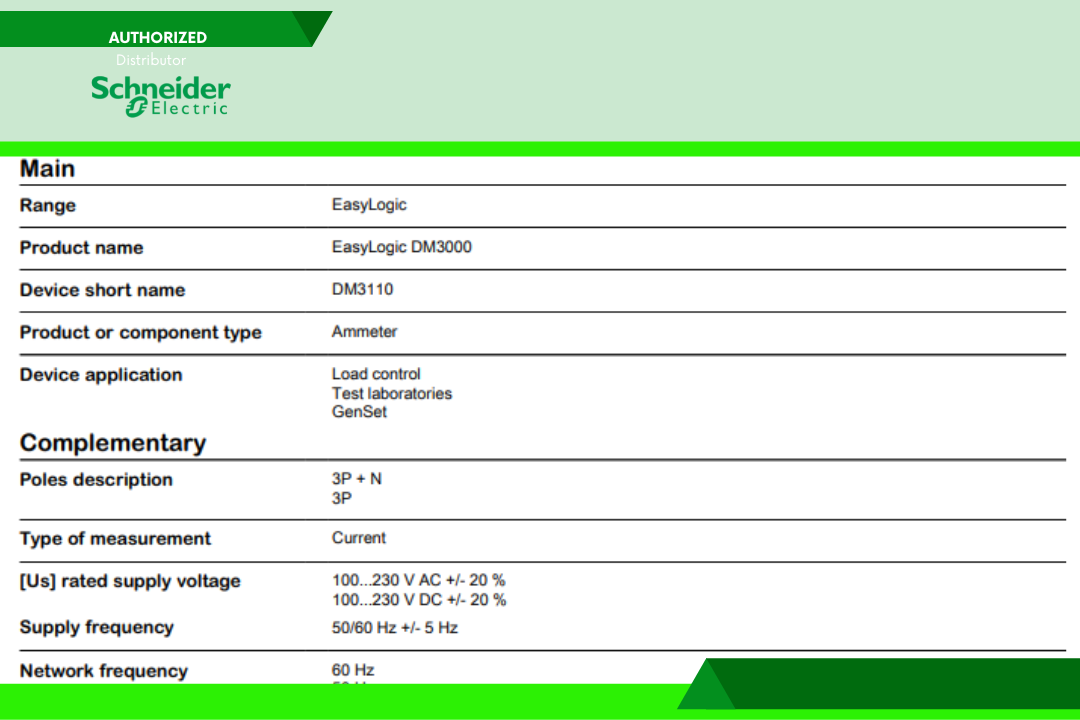Click the [Us] rated supply voltage label

click(130, 582)
